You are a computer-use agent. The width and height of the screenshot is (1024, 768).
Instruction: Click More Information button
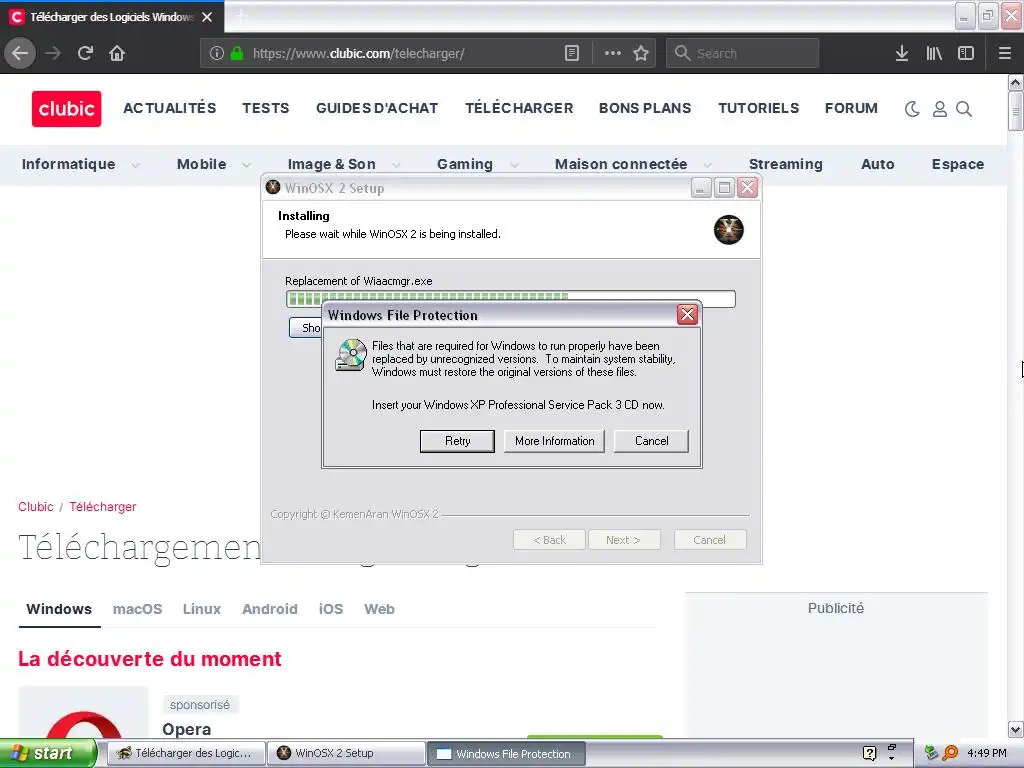click(x=554, y=441)
